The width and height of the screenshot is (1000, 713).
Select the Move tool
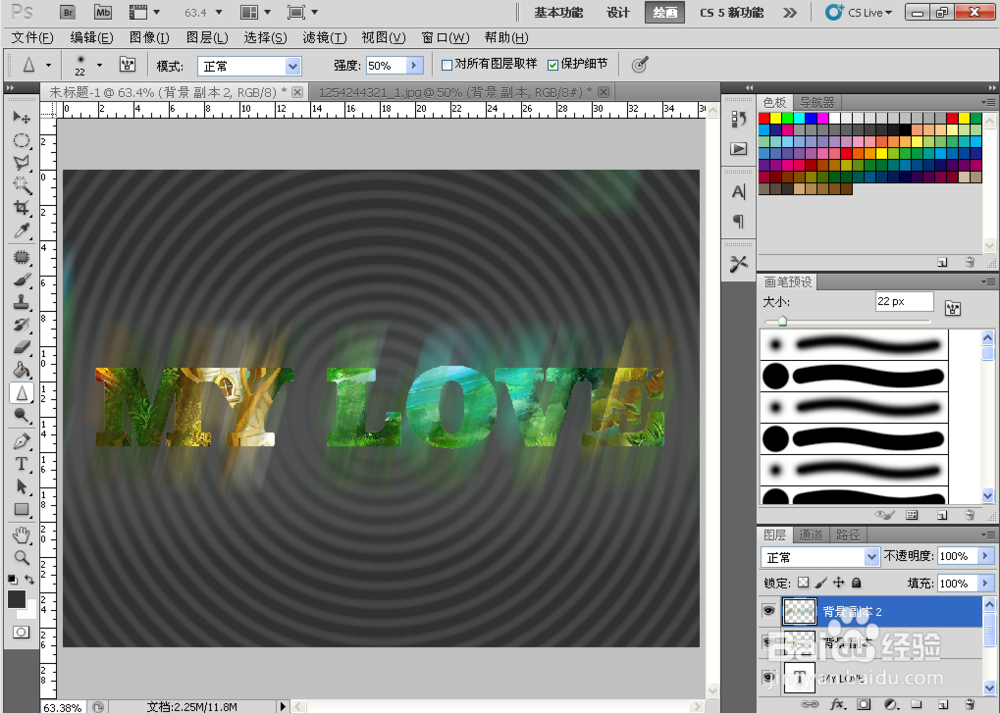pyautogui.click(x=22, y=116)
